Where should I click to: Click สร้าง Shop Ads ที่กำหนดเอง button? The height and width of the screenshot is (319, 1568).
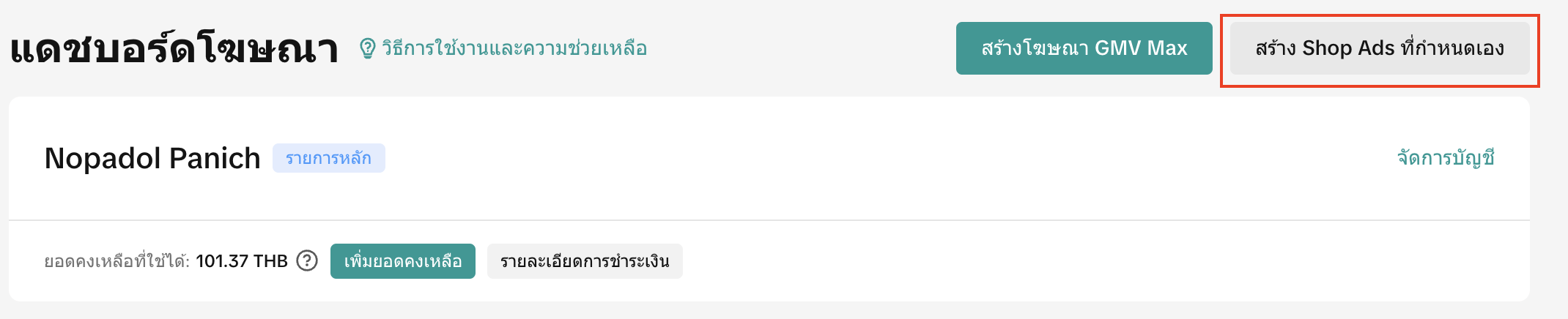coord(1380,48)
